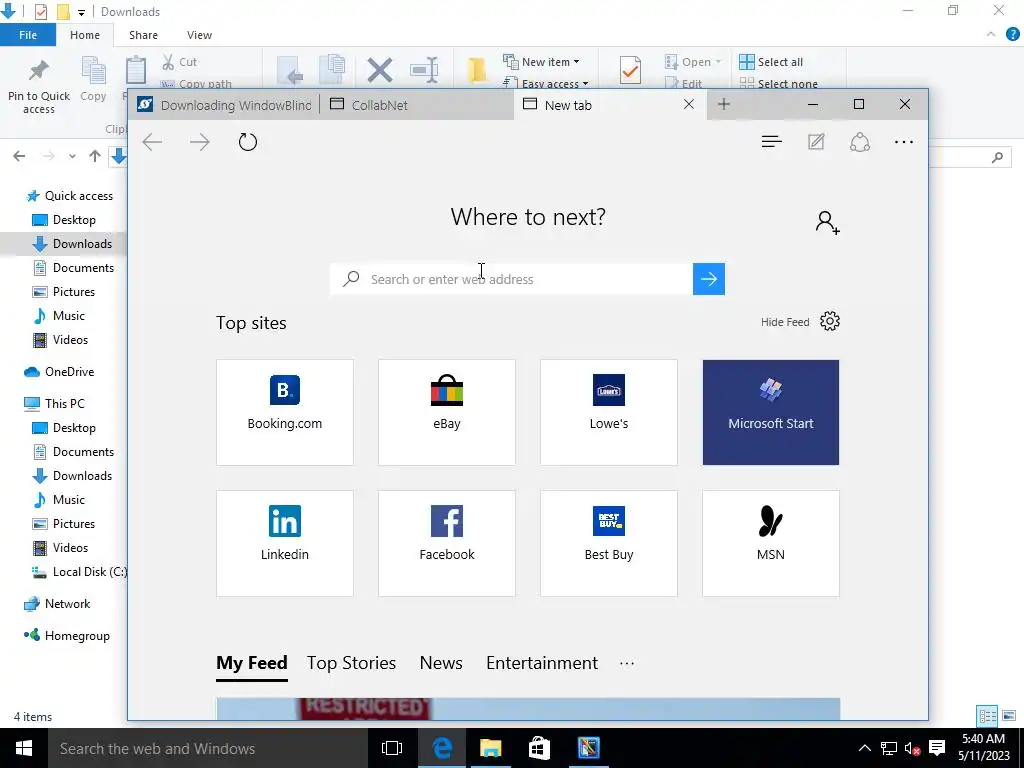Switch to Entertainment feed tab
The height and width of the screenshot is (768, 1024).
coord(542,664)
